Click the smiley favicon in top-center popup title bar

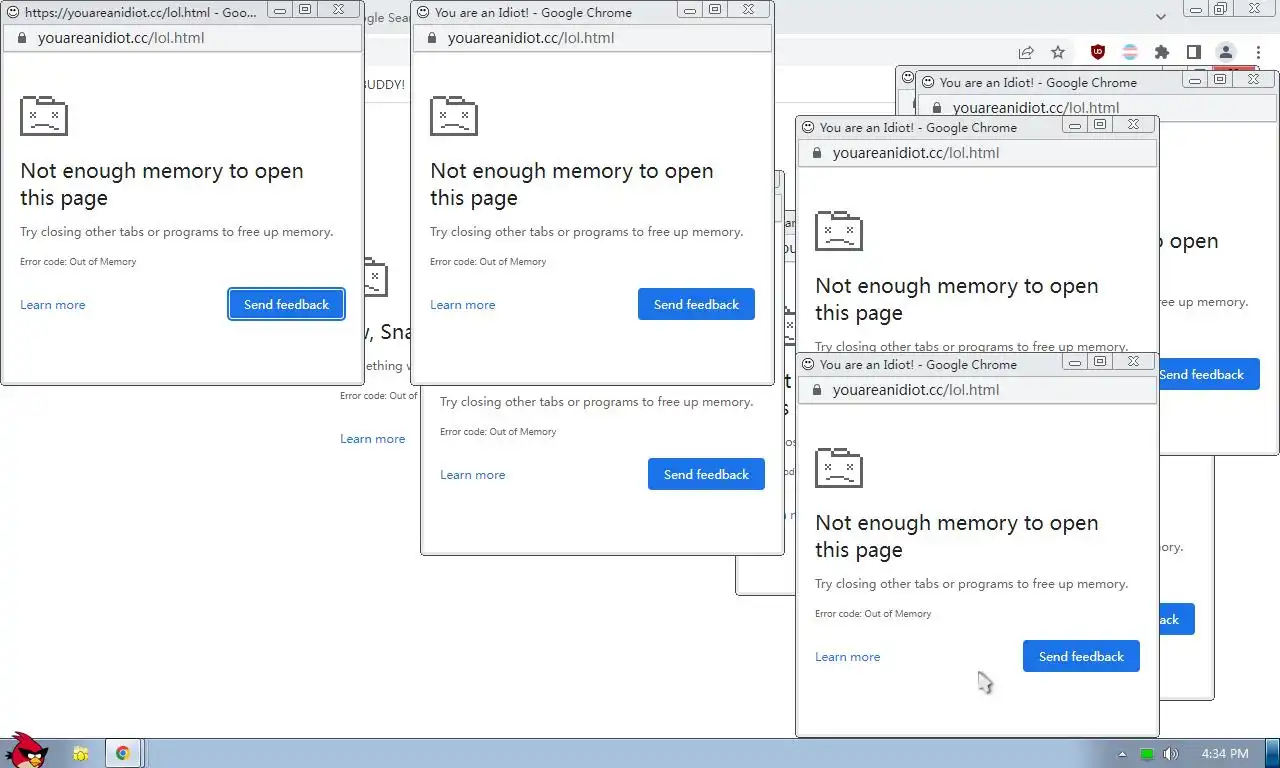(x=423, y=12)
